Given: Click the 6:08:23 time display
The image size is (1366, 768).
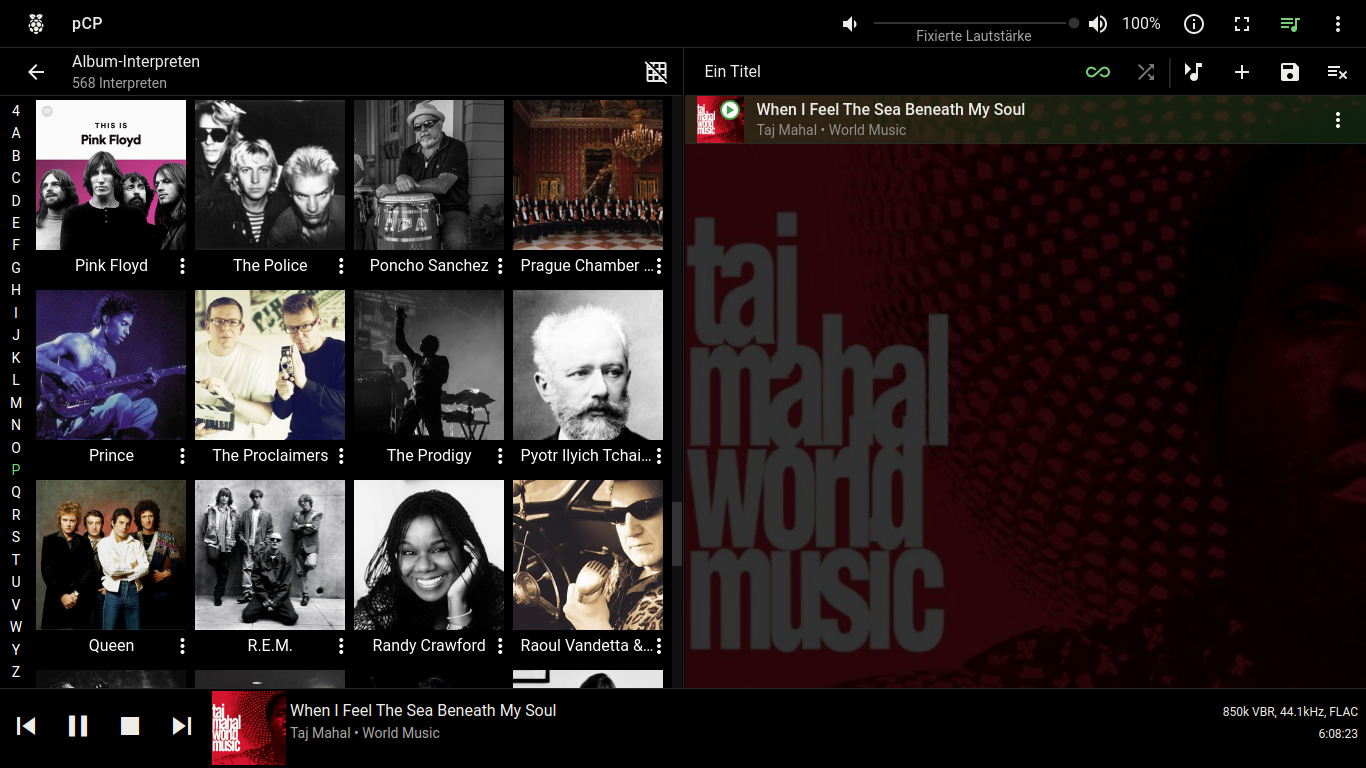Looking at the screenshot, I should [1338, 734].
